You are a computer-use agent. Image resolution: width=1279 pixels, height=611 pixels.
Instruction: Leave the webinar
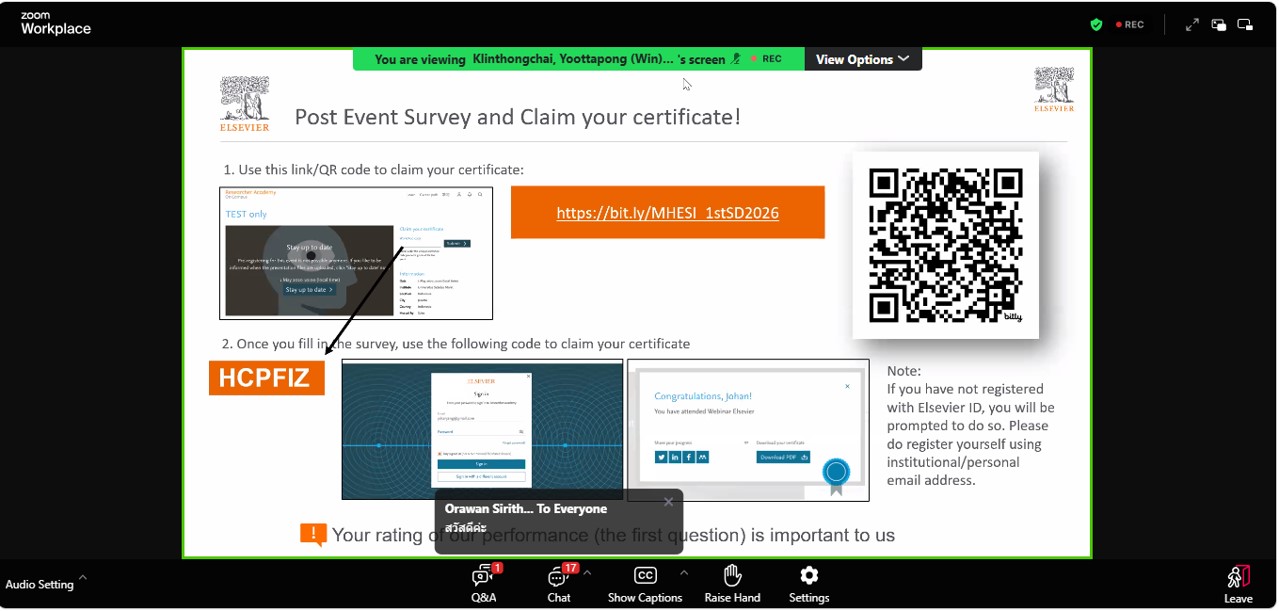point(1238,584)
